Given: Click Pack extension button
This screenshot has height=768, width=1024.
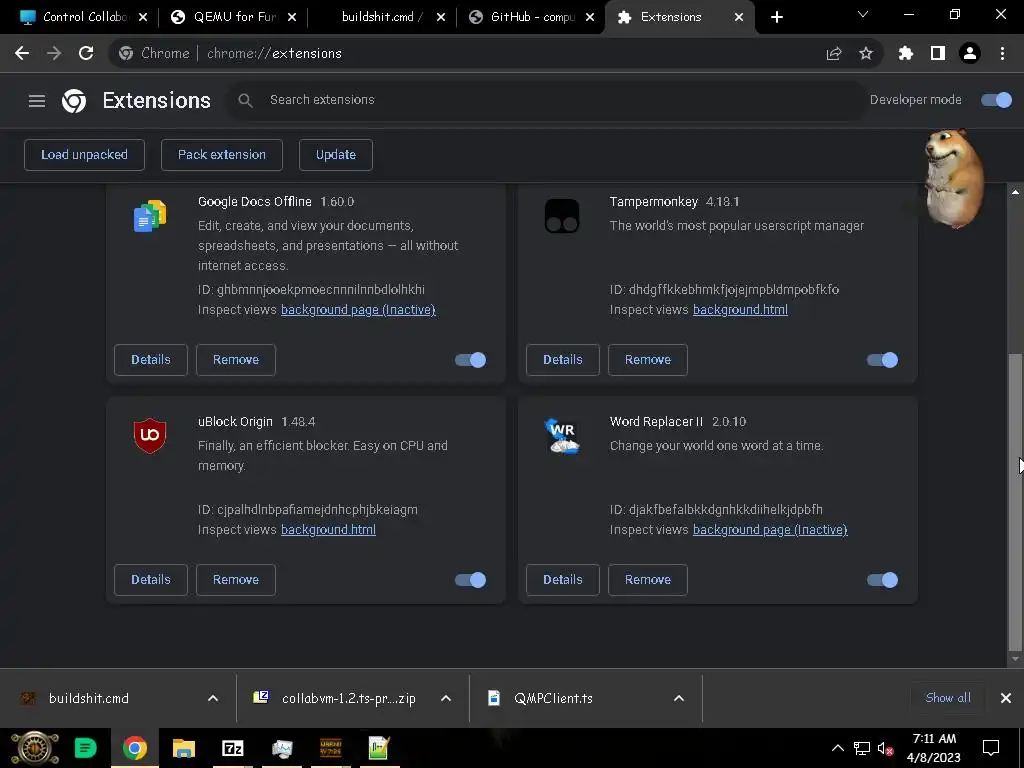Looking at the screenshot, I should (222, 155).
